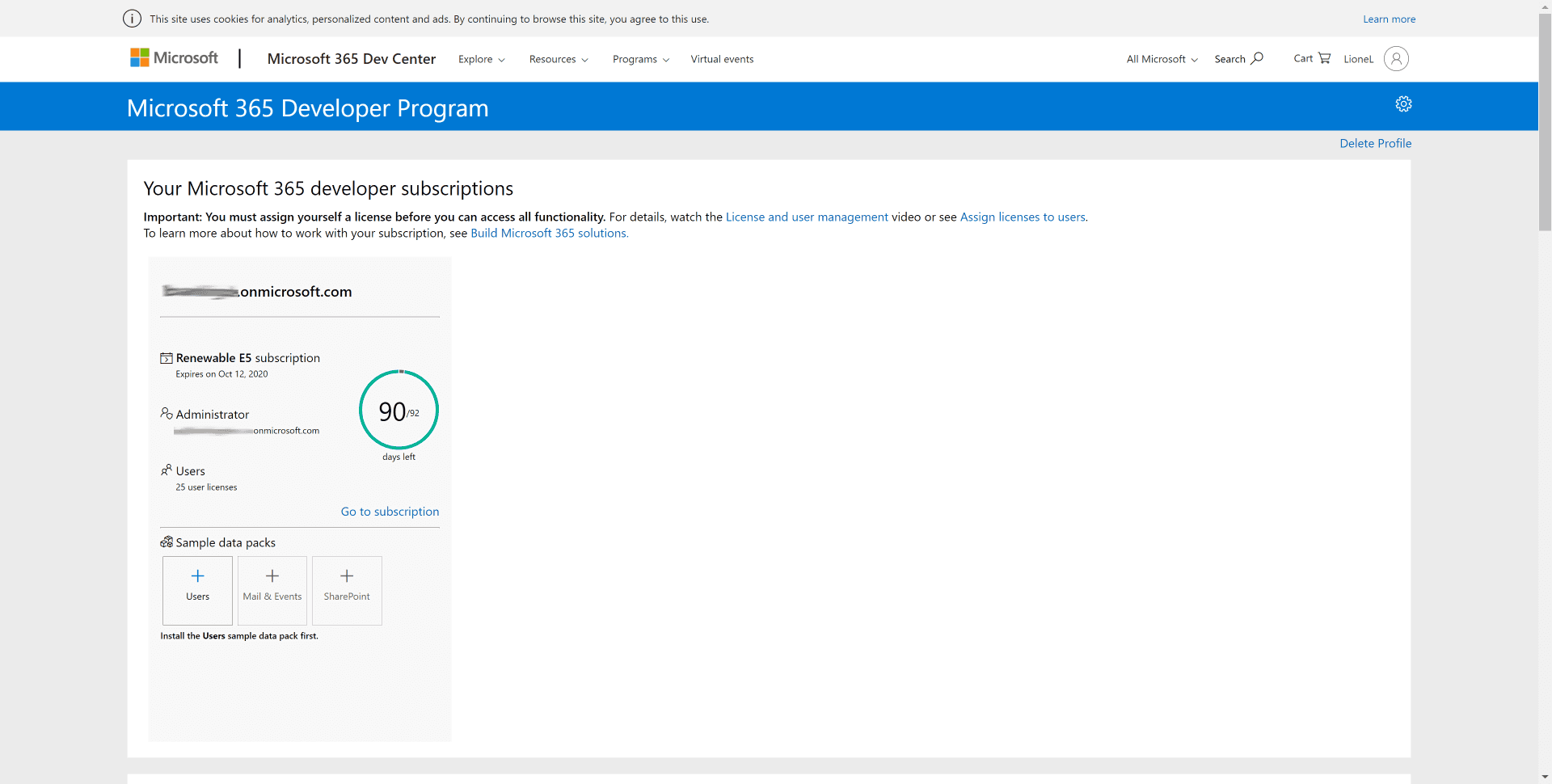Install the Users sample data pack
Image resolution: width=1552 pixels, height=784 pixels.
click(x=197, y=590)
